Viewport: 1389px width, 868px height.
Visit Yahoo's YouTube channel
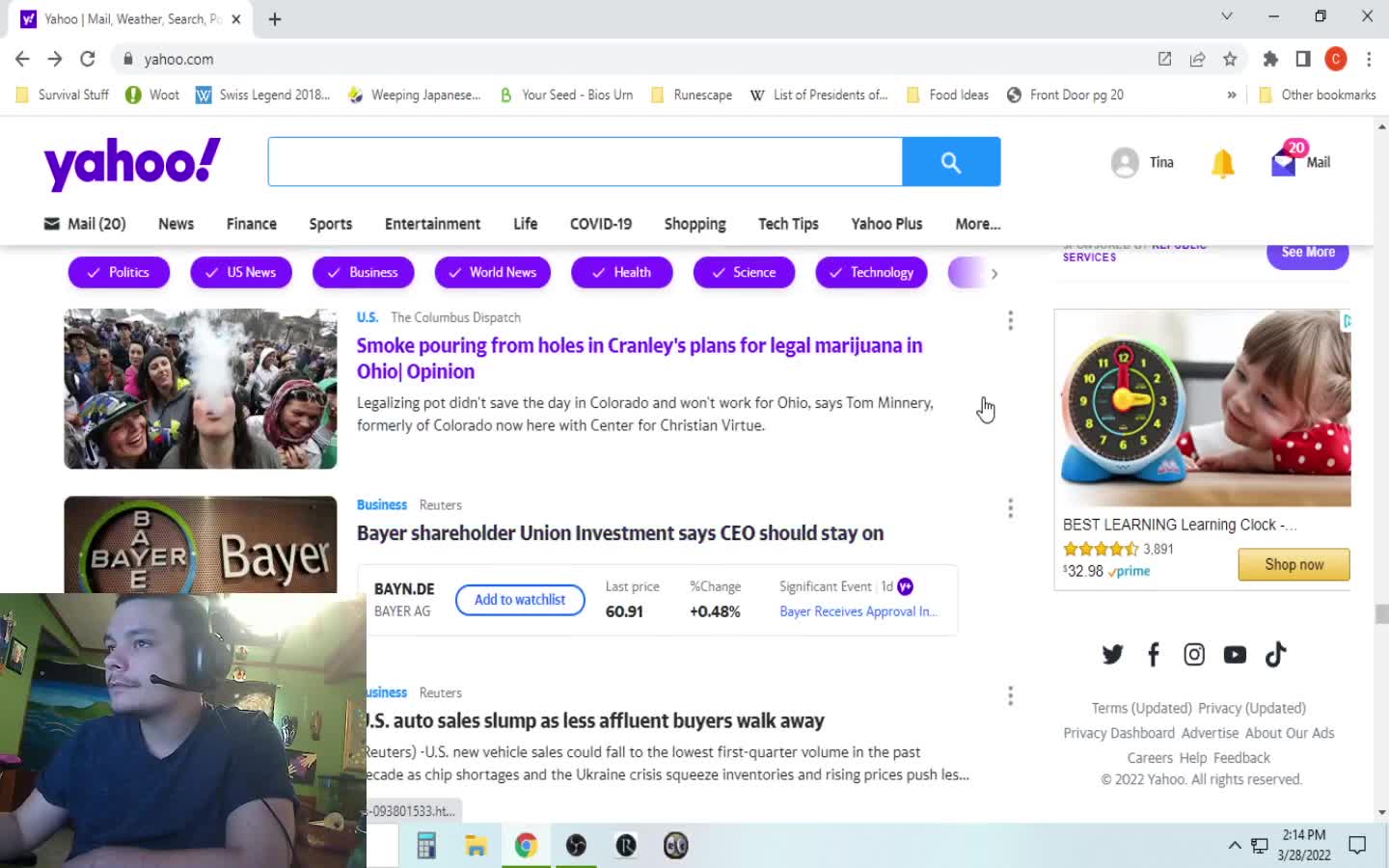[x=1235, y=655]
